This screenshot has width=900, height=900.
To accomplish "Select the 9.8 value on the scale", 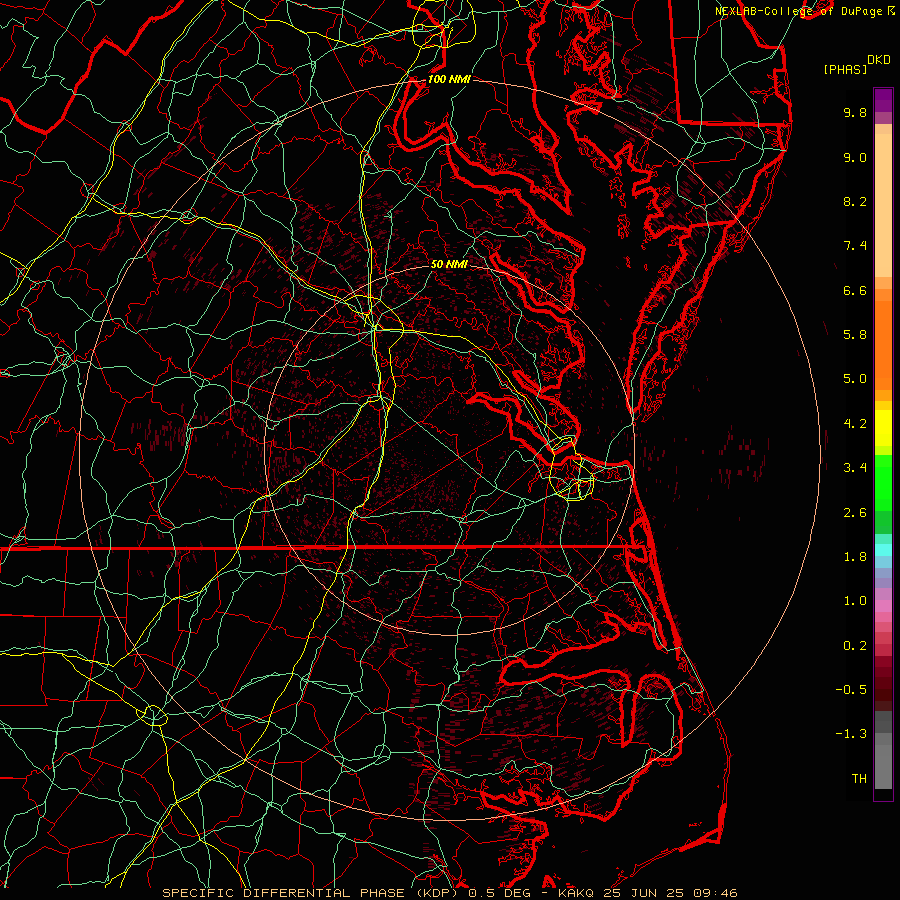I will click(855, 112).
